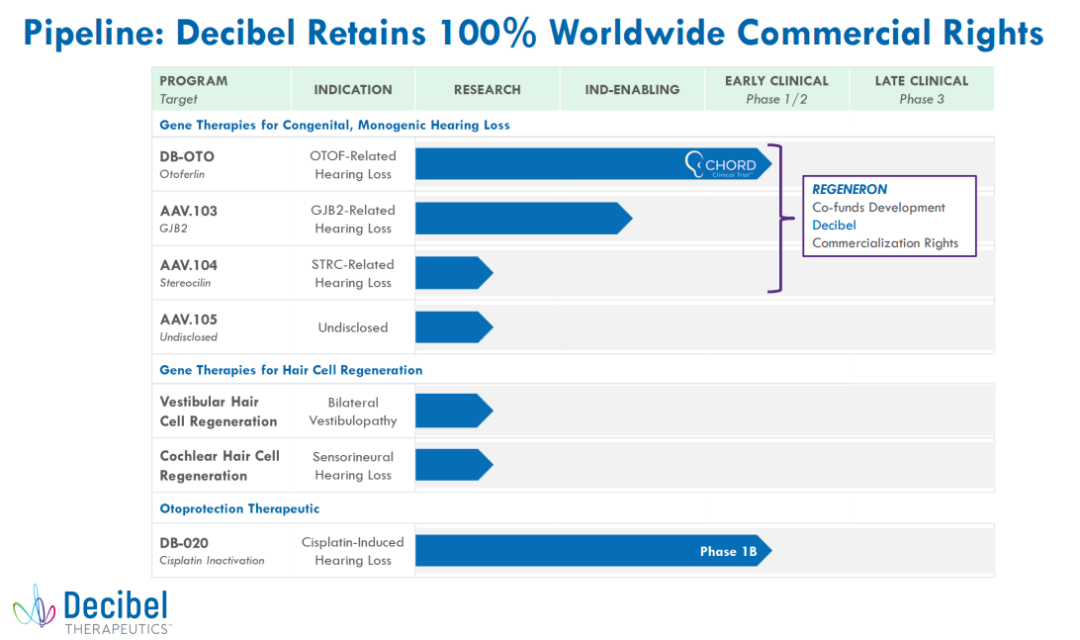Click the EARLY CLINICAL Phase 1/2 header
Viewport: 1080px width, 640px height.
[x=776, y=90]
